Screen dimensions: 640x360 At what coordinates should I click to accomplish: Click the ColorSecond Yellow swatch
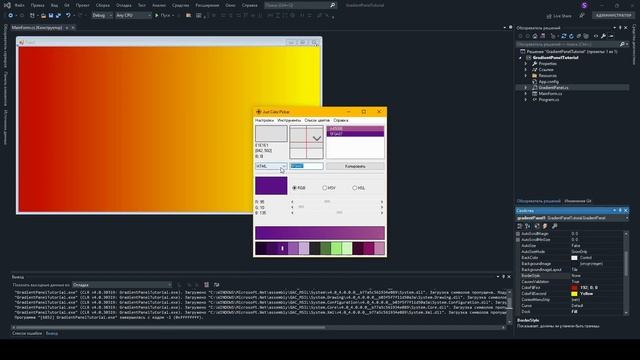(574, 294)
